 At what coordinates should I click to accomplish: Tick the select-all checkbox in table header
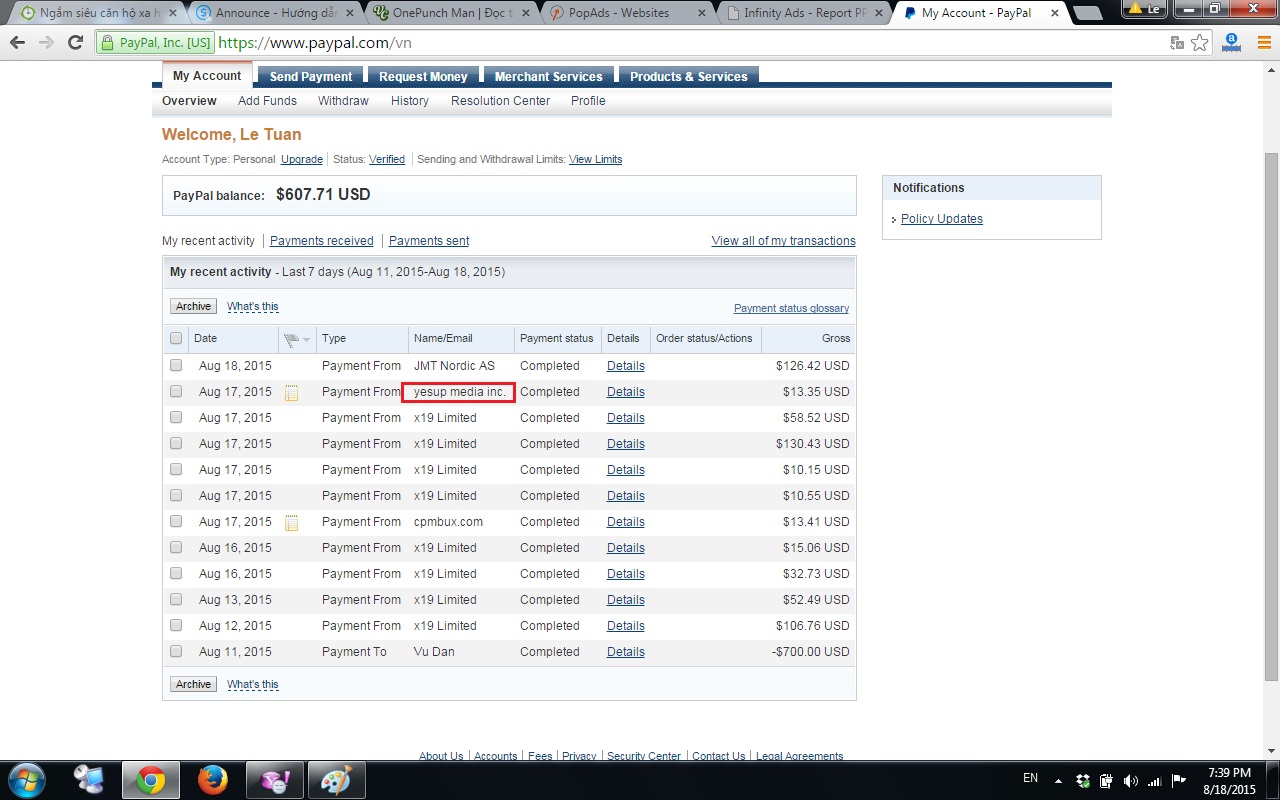click(x=176, y=339)
